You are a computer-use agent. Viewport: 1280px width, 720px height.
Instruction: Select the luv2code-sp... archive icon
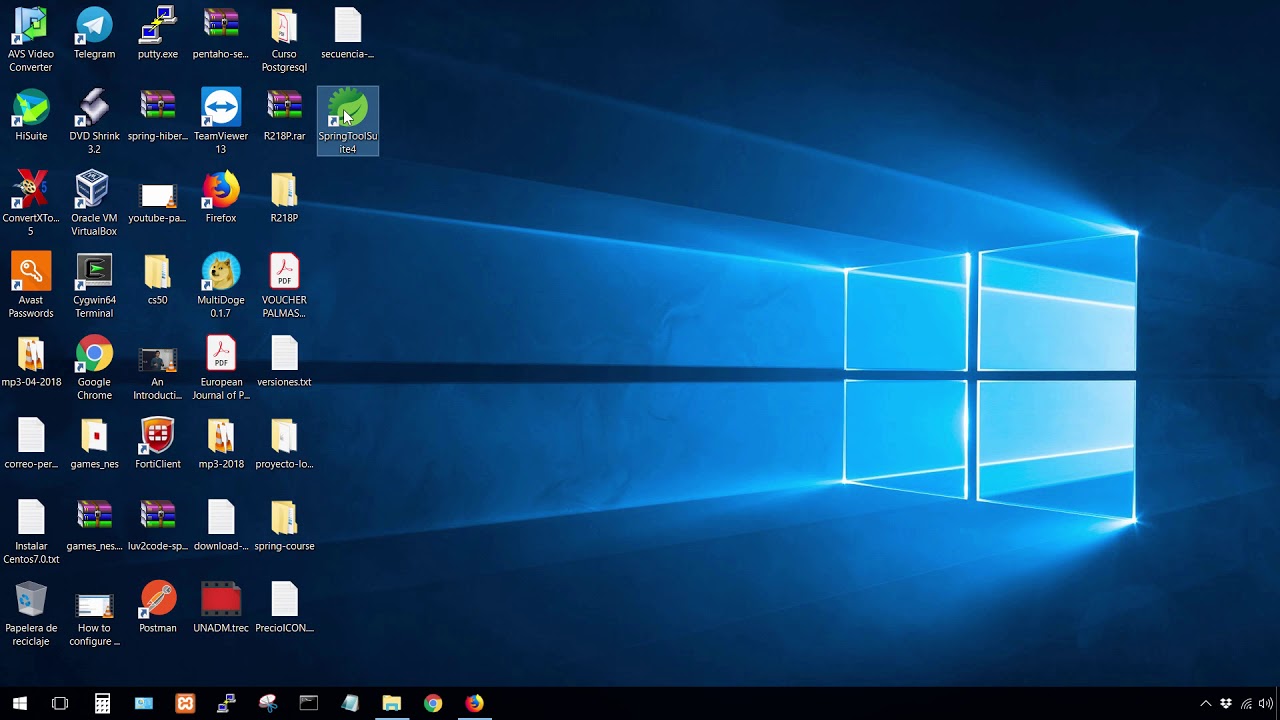[158, 526]
